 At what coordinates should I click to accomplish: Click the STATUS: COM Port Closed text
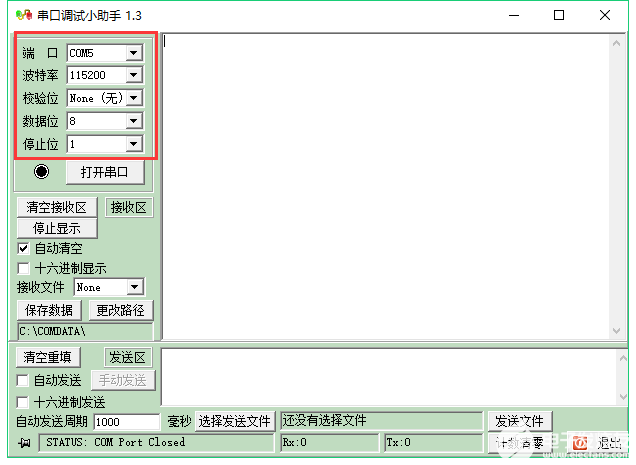tap(115, 442)
